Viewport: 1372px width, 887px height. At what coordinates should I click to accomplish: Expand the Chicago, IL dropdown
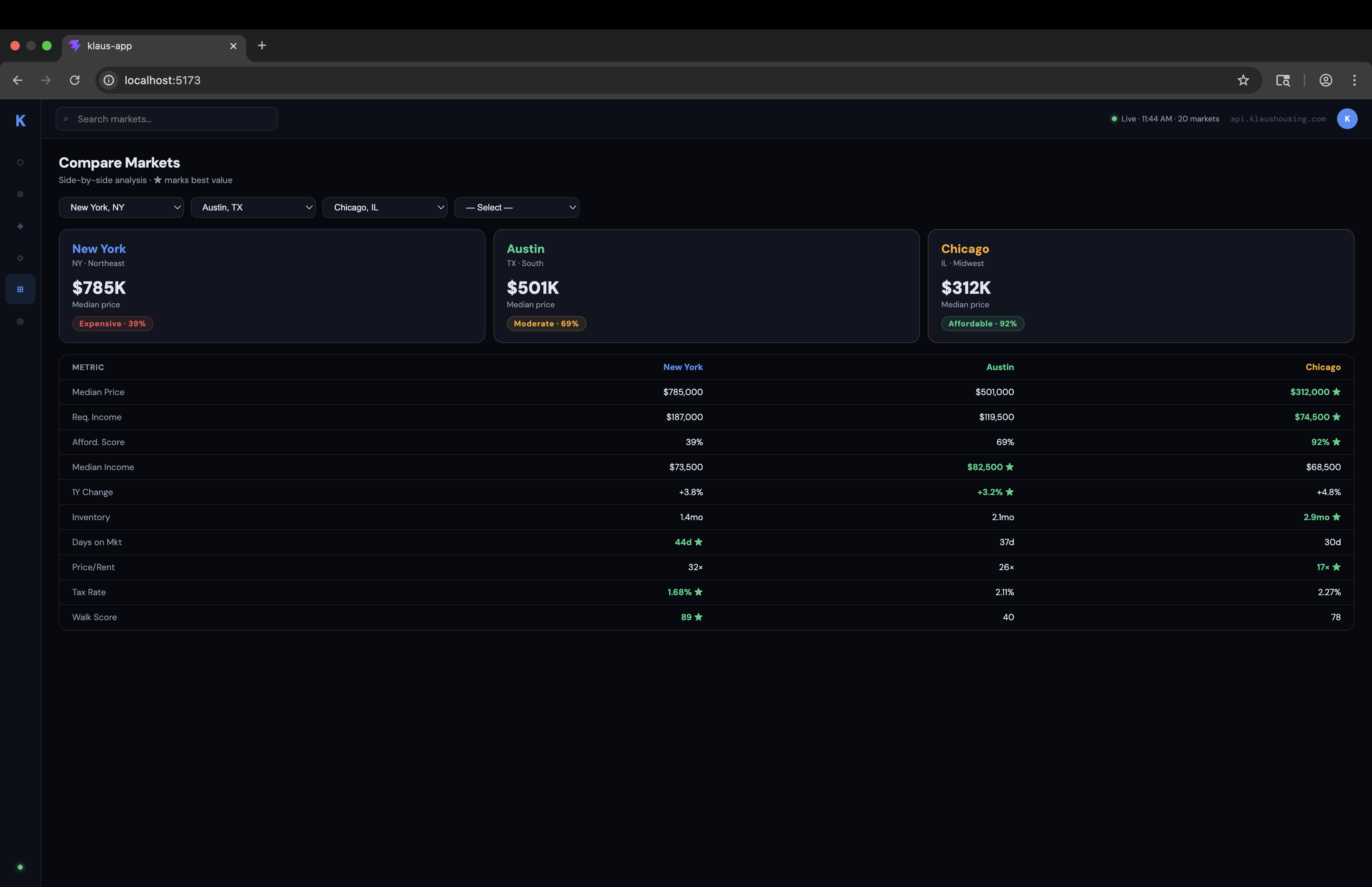click(385, 207)
